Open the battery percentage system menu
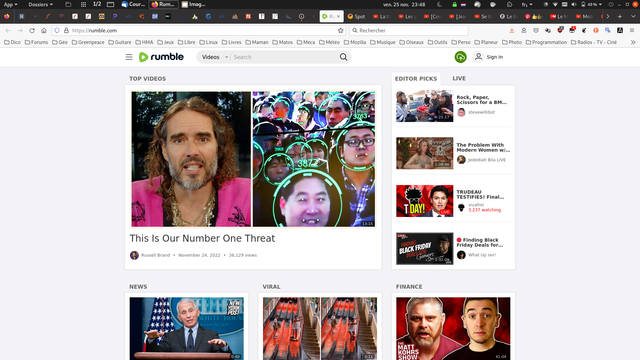640x360 pixels. 592,4
